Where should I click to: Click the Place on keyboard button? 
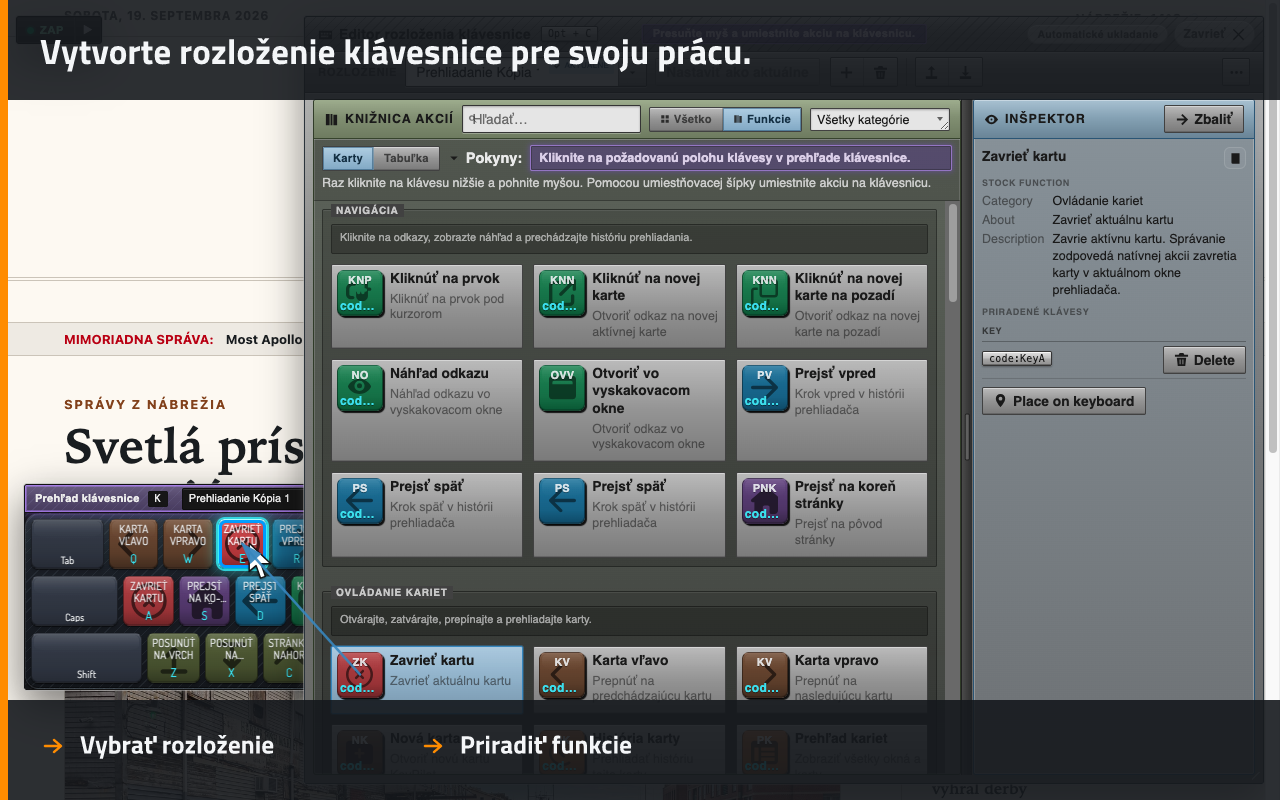[x=1064, y=401]
